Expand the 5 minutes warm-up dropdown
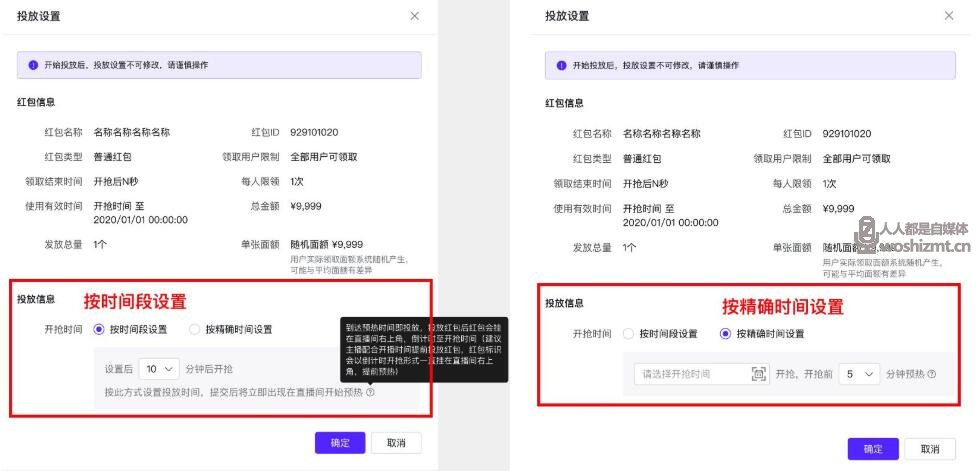The height and width of the screenshot is (471, 977). [859, 374]
